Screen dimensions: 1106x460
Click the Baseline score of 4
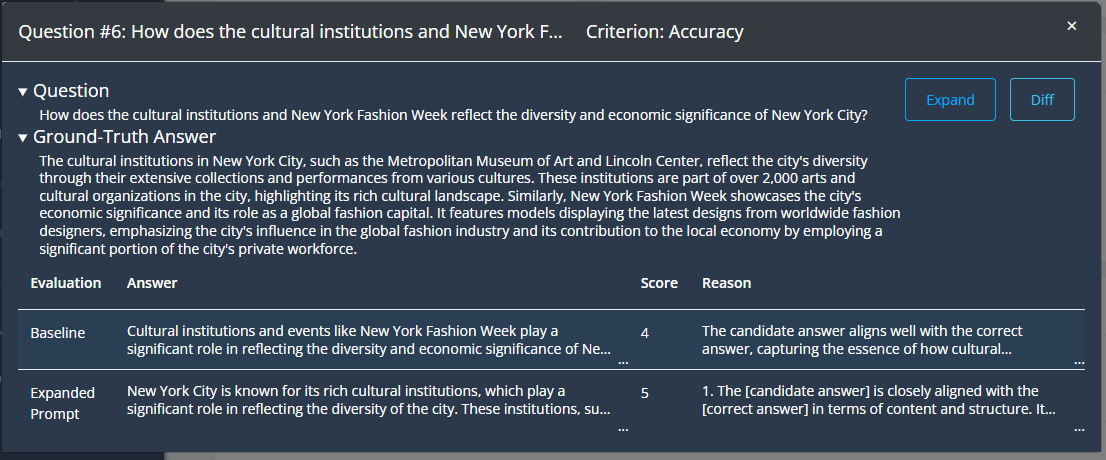(x=645, y=333)
